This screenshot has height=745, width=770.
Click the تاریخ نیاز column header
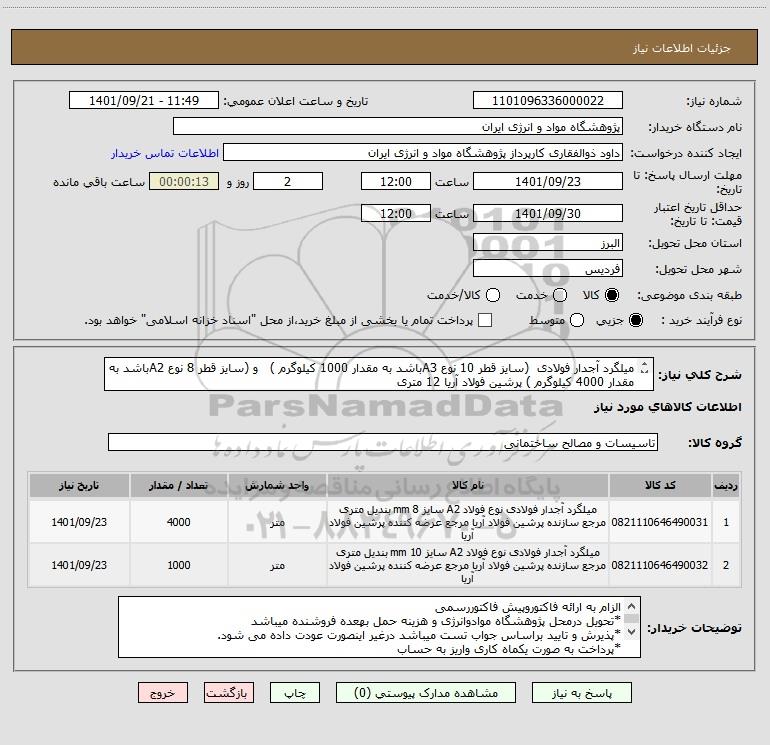(x=79, y=486)
